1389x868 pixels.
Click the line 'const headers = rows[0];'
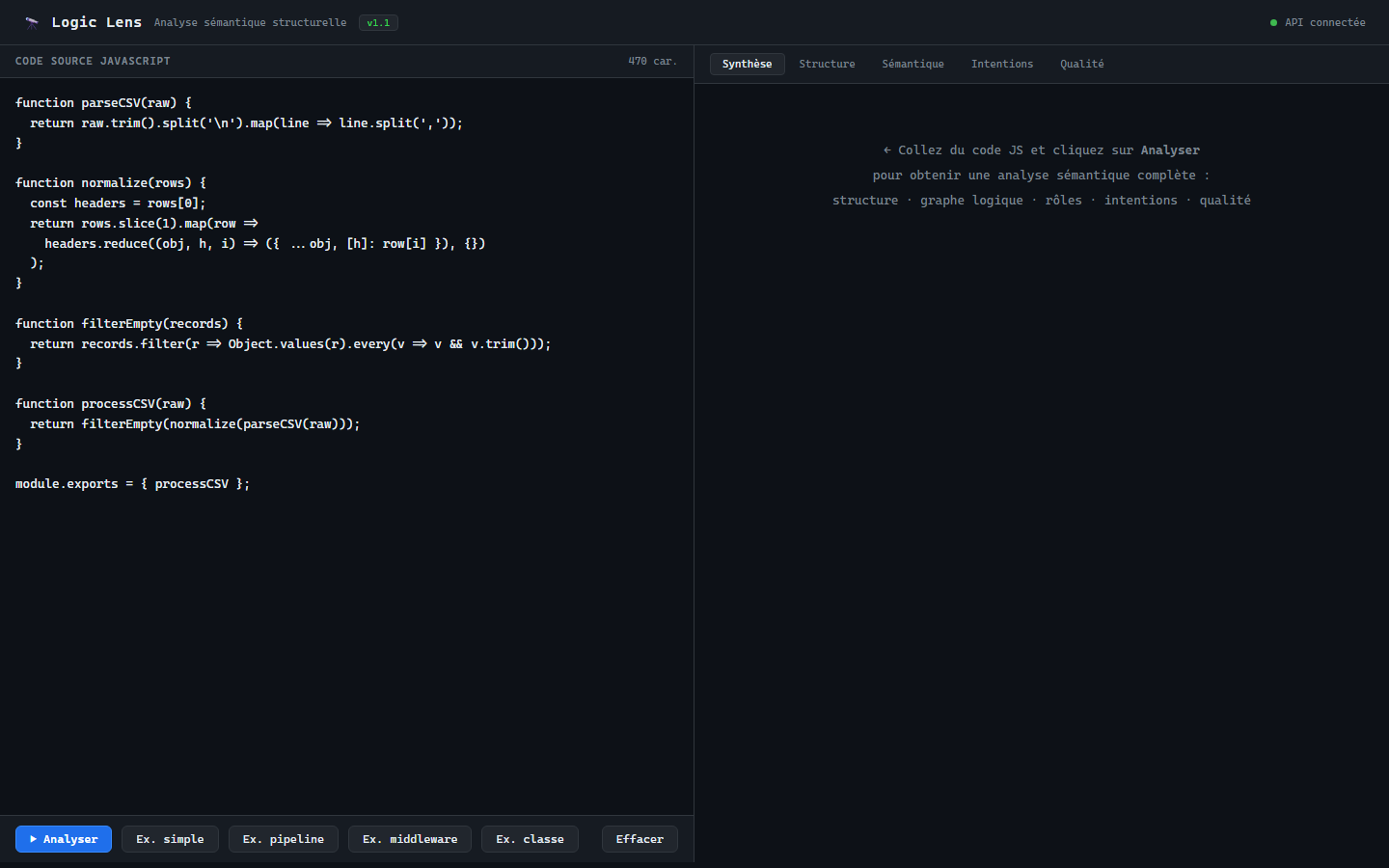click(118, 203)
